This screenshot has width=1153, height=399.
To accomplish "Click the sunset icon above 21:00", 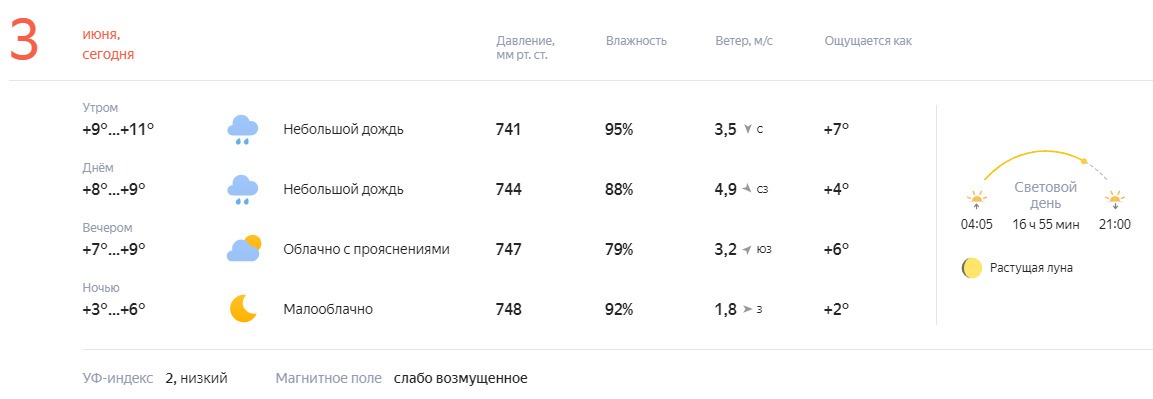I will pos(1115,201).
